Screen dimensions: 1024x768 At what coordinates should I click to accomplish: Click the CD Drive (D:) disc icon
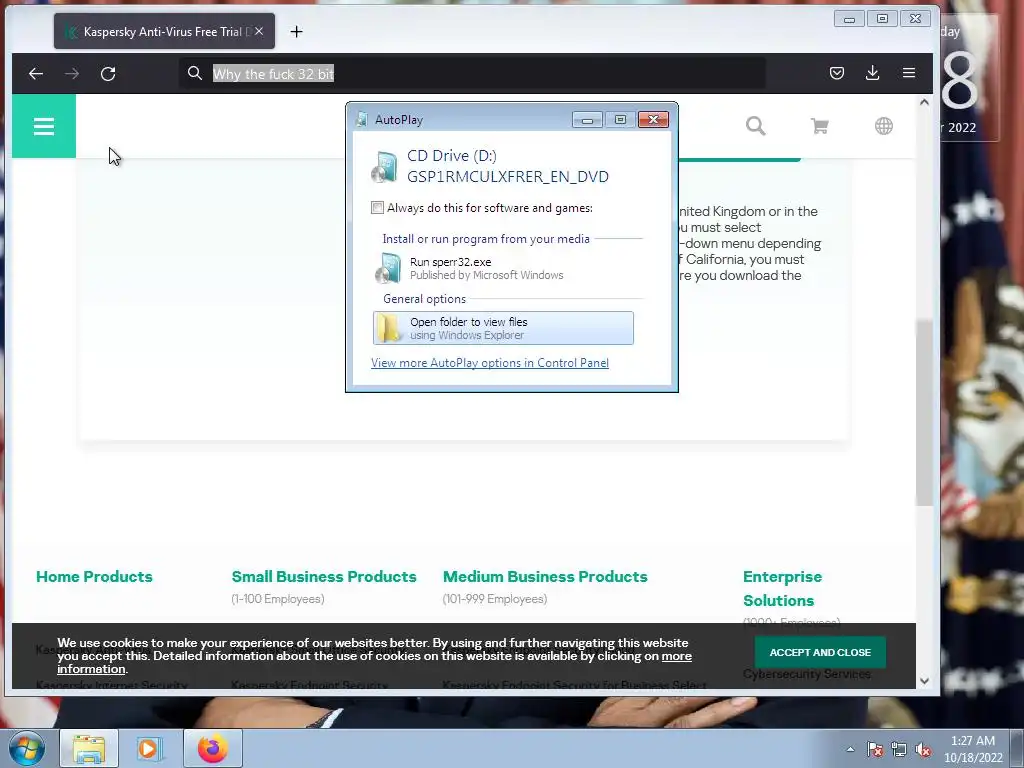tap(384, 167)
